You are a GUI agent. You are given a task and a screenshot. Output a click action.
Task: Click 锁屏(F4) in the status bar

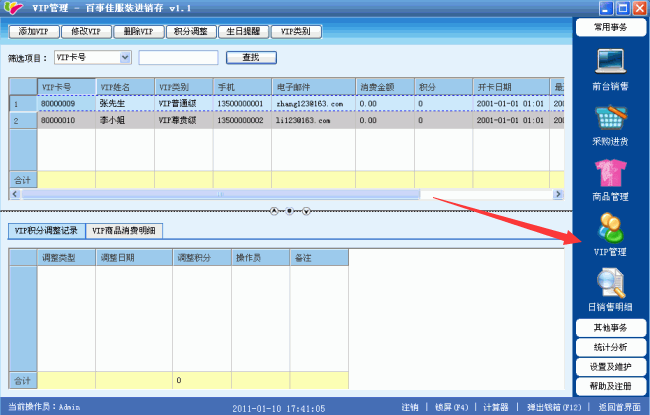(451, 408)
